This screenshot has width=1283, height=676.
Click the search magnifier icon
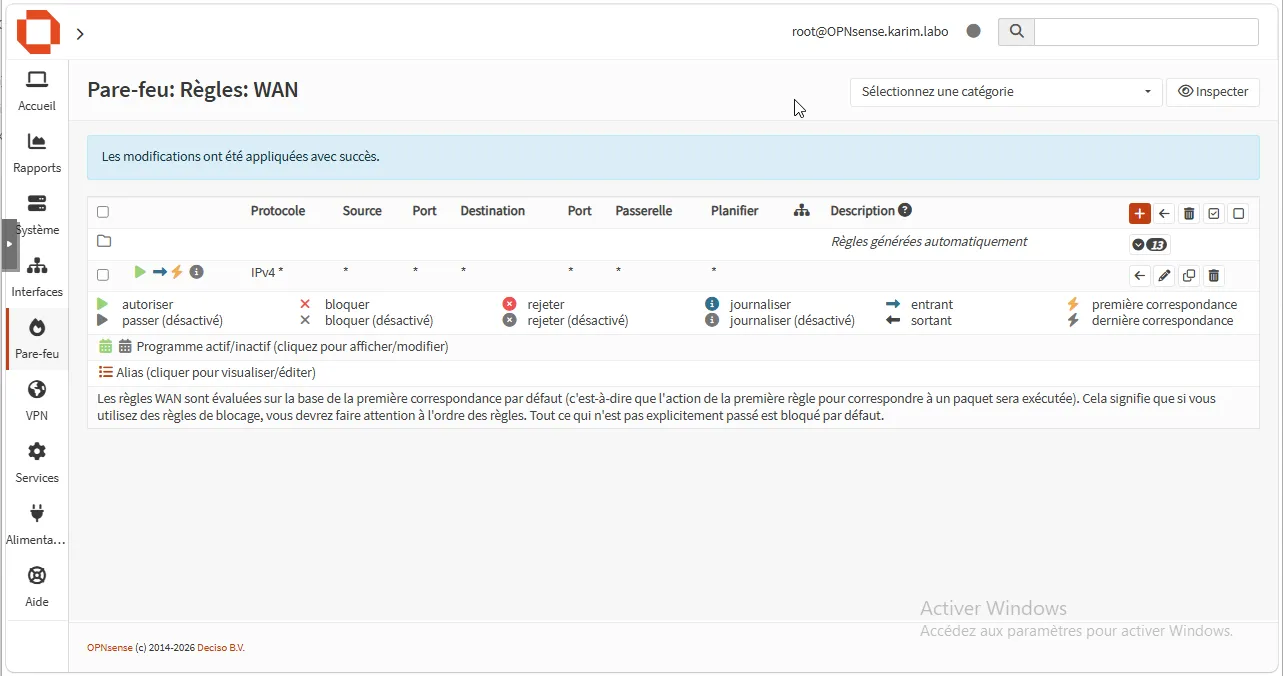[x=1016, y=31]
